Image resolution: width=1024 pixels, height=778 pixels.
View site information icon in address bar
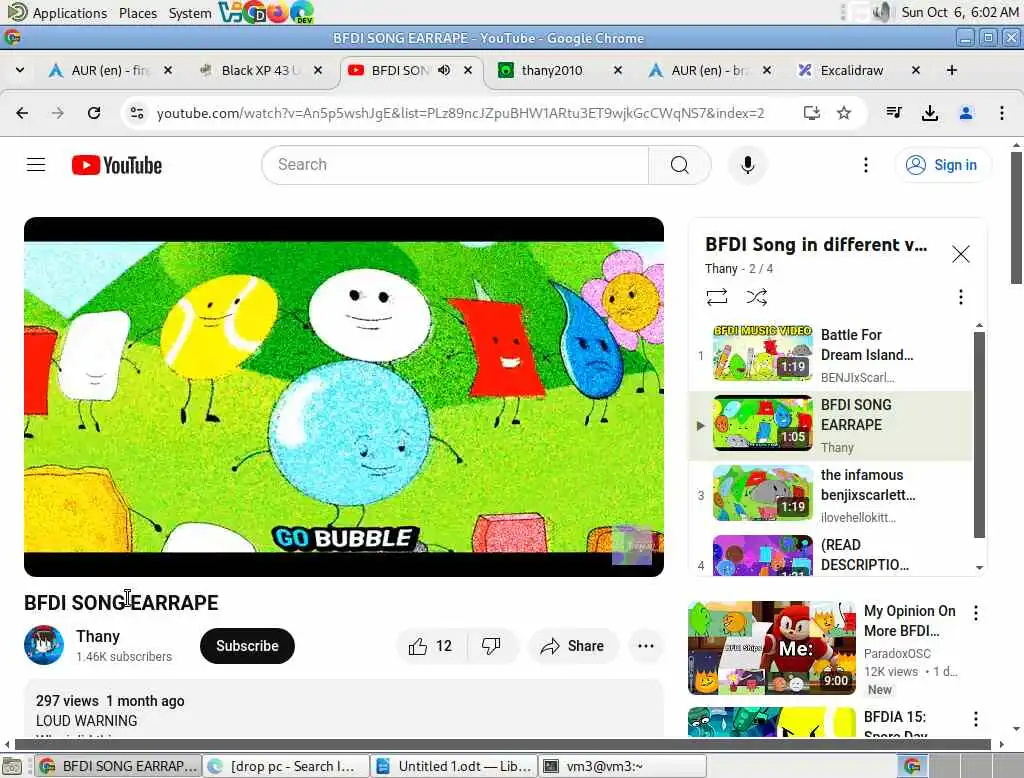[x=137, y=113]
